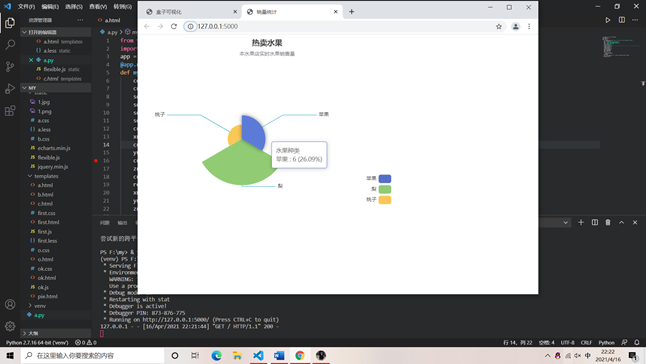Open the Source Control view icon
This screenshot has height=364, width=646.
point(10,66)
